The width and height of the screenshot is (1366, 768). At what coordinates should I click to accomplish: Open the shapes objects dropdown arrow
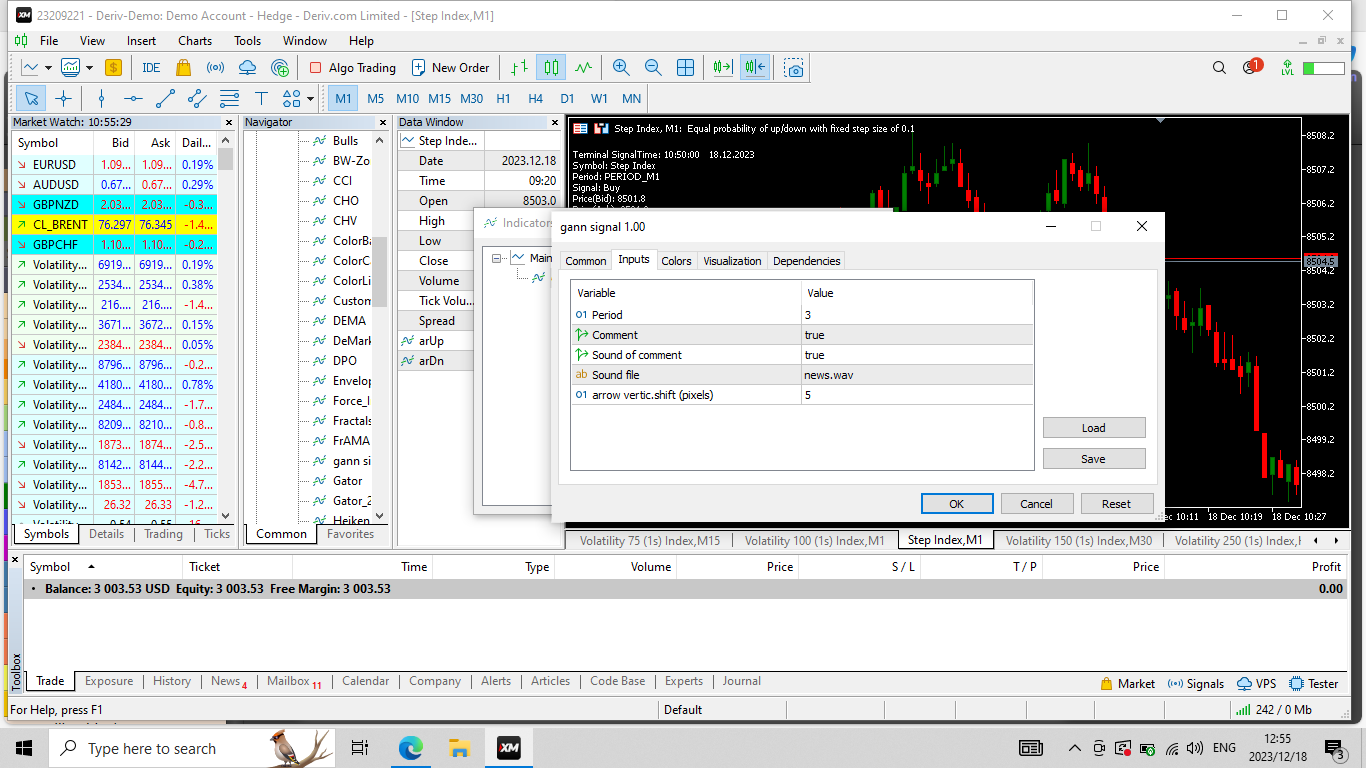click(311, 98)
